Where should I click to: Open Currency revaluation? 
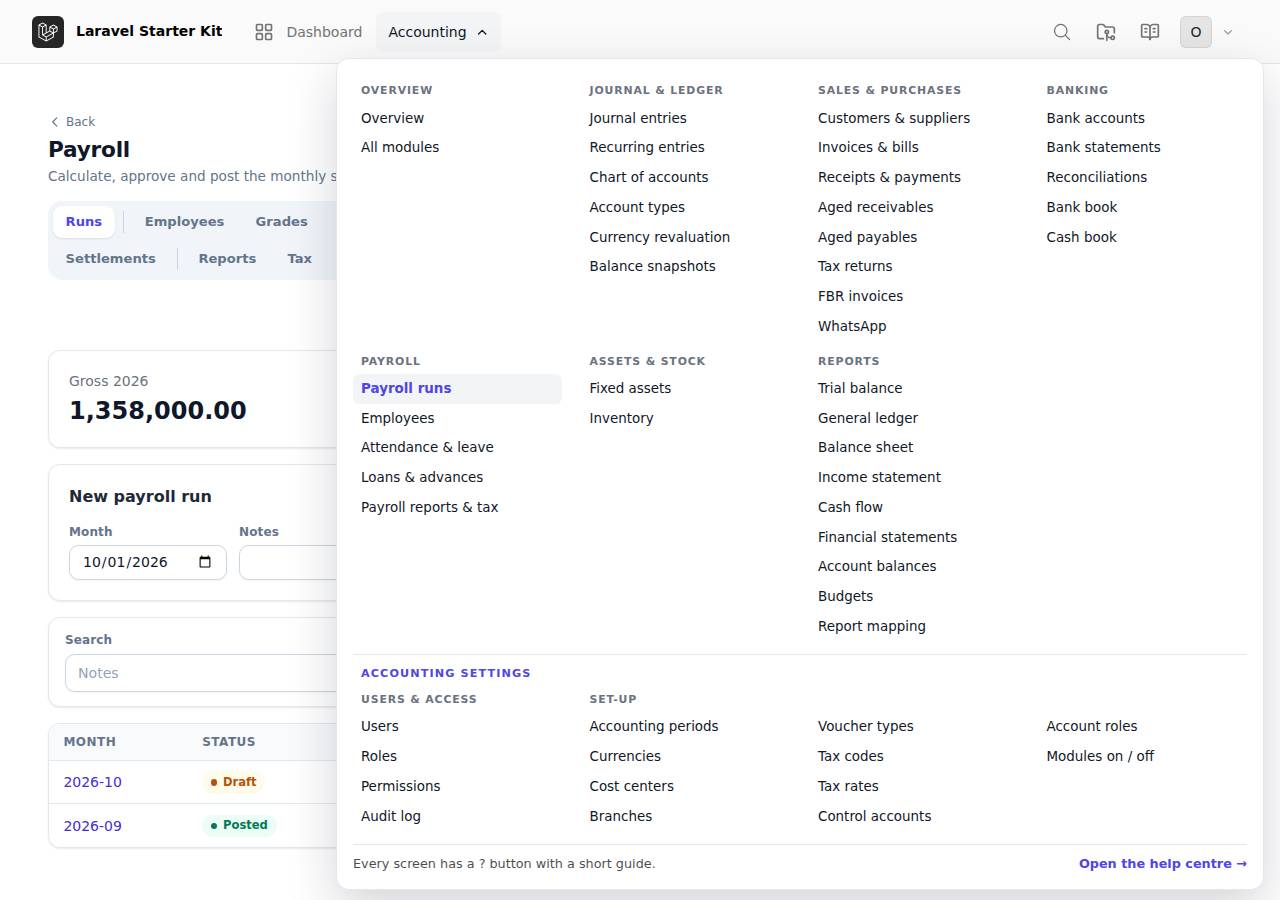pyautogui.click(x=660, y=237)
